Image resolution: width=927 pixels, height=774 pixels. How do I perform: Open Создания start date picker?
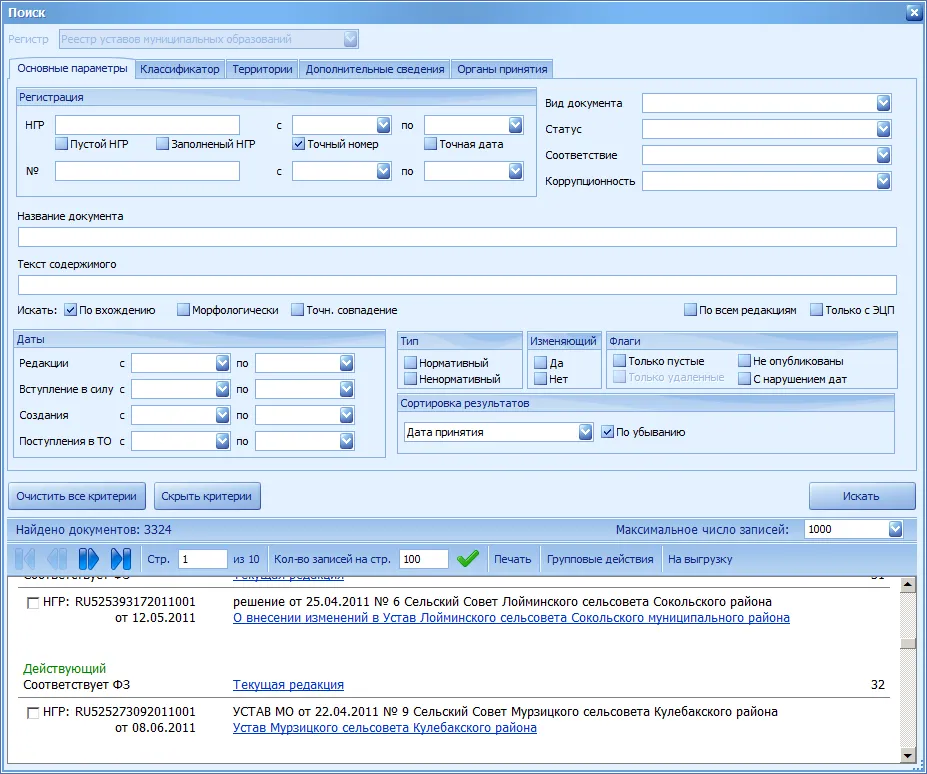click(x=222, y=415)
